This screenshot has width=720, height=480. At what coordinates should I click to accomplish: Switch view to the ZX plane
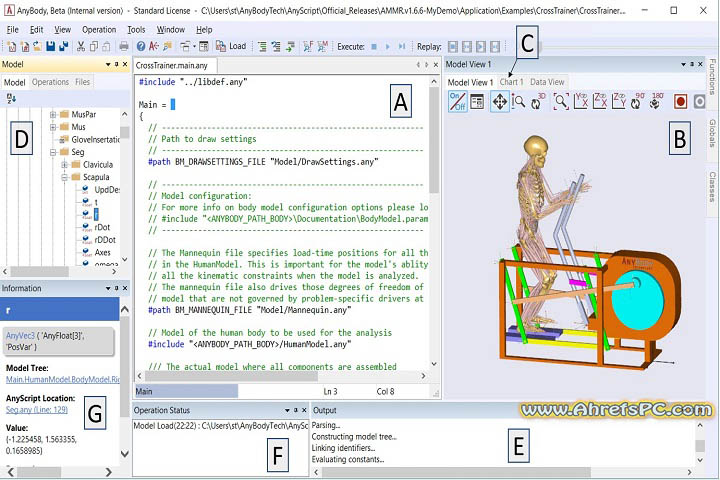pyautogui.click(x=600, y=102)
